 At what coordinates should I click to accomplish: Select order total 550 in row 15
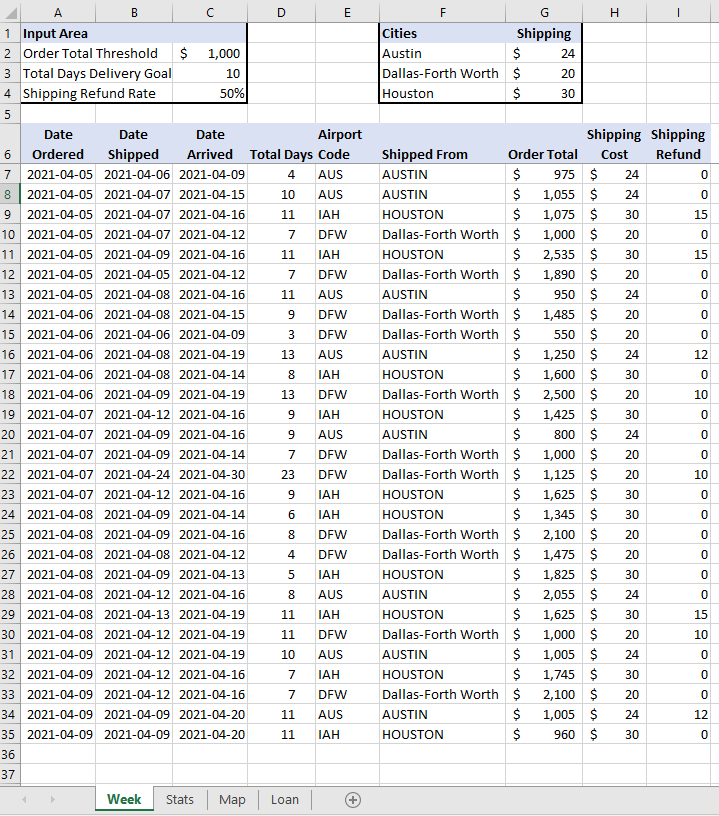(x=544, y=335)
